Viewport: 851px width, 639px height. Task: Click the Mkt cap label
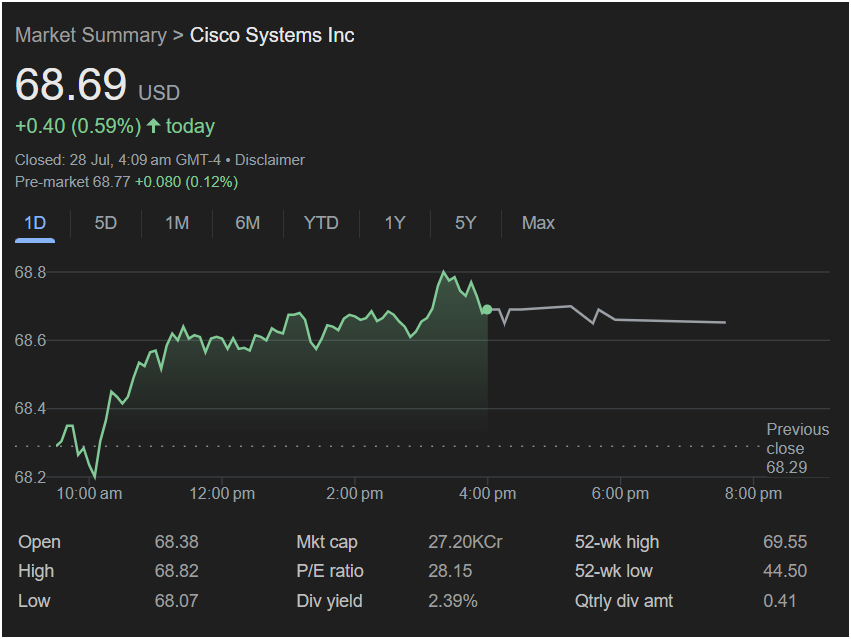[327, 542]
